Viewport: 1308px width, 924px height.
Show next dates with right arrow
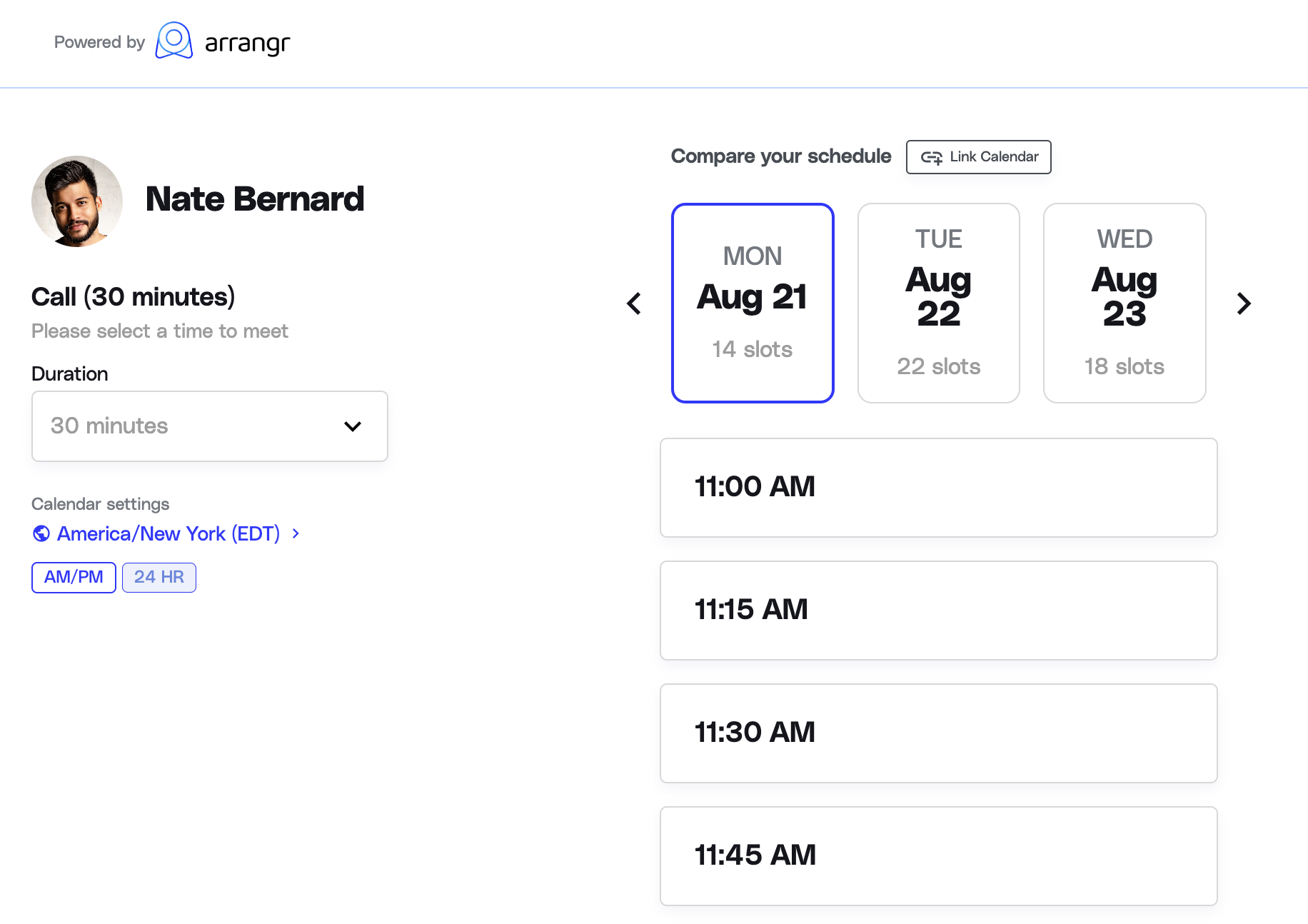[1244, 303]
